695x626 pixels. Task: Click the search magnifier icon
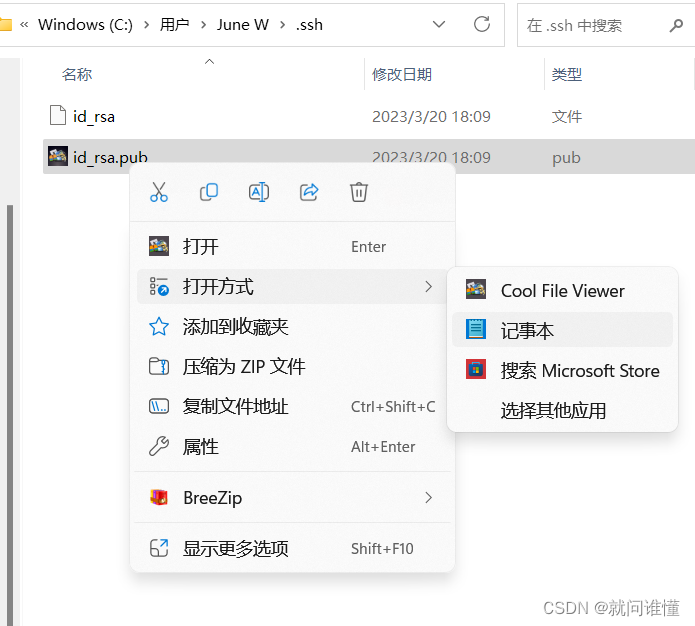coord(676,25)
